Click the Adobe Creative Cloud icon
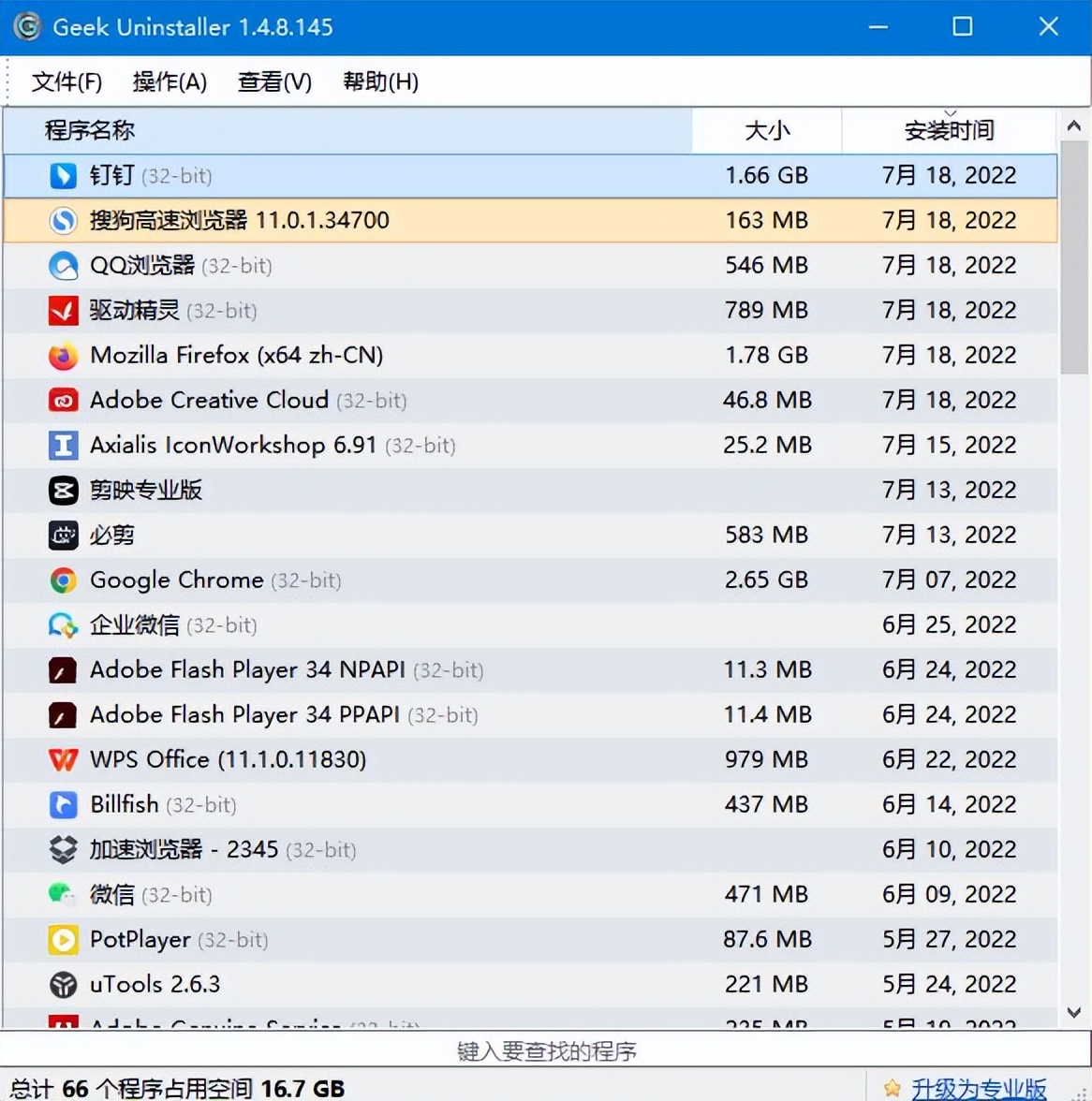The image size is (1092, 1101). click(63, 401)
